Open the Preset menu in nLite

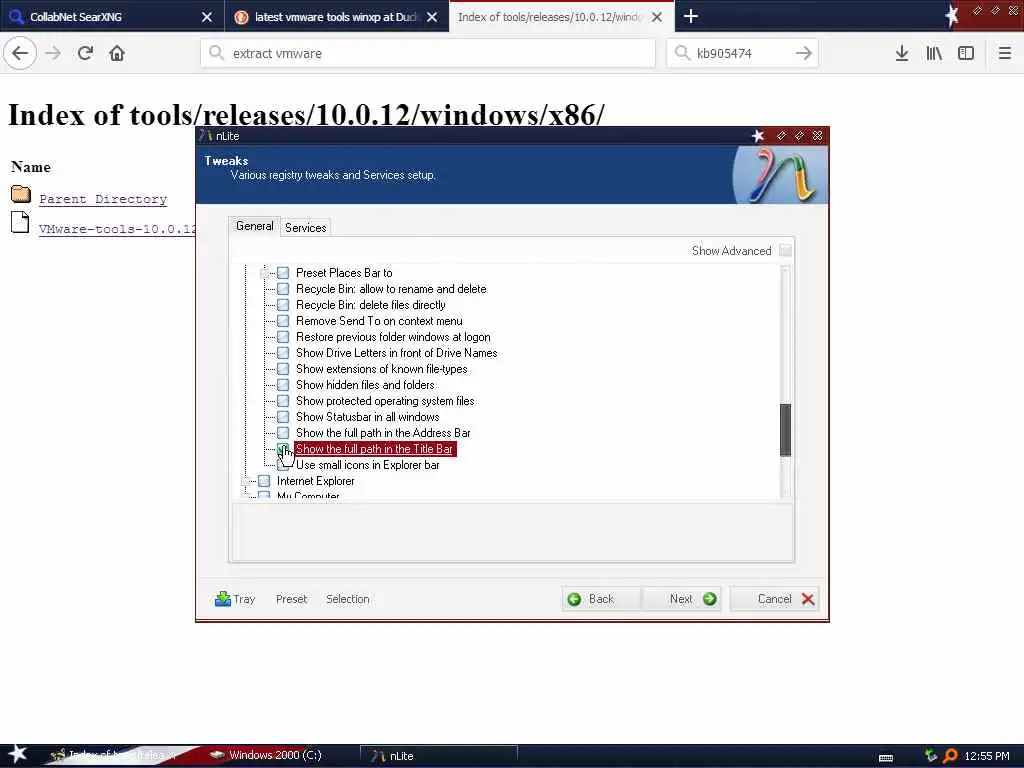click(x=291, y=599)
